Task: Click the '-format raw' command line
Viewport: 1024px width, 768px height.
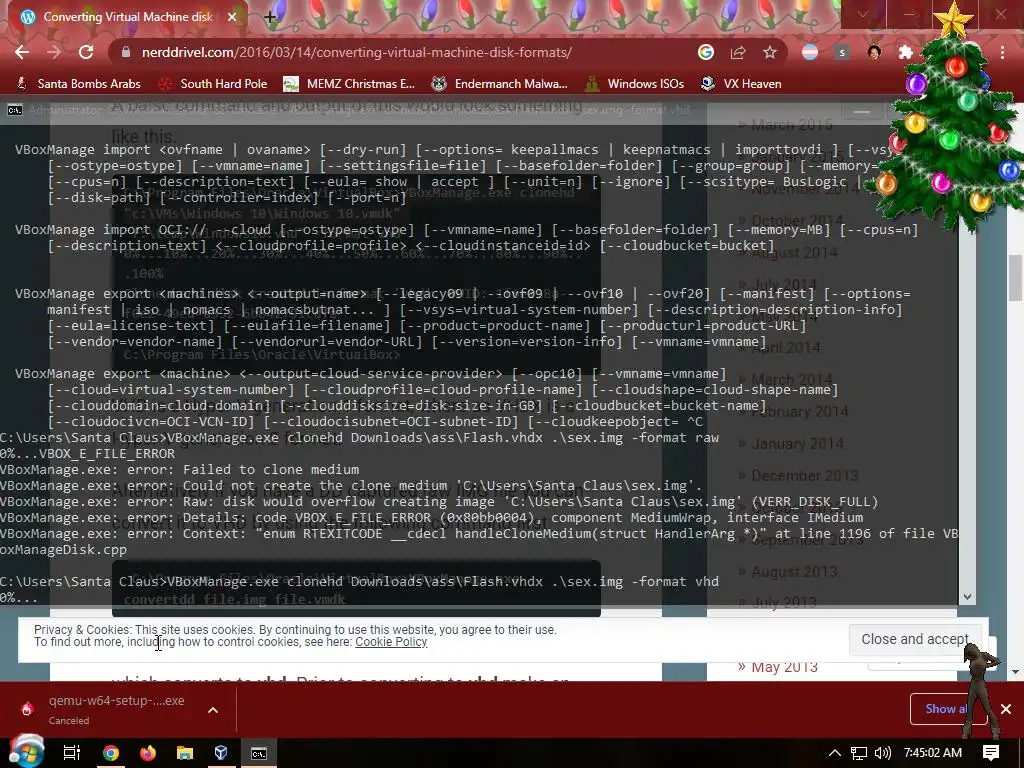Action: coord(359,438)
